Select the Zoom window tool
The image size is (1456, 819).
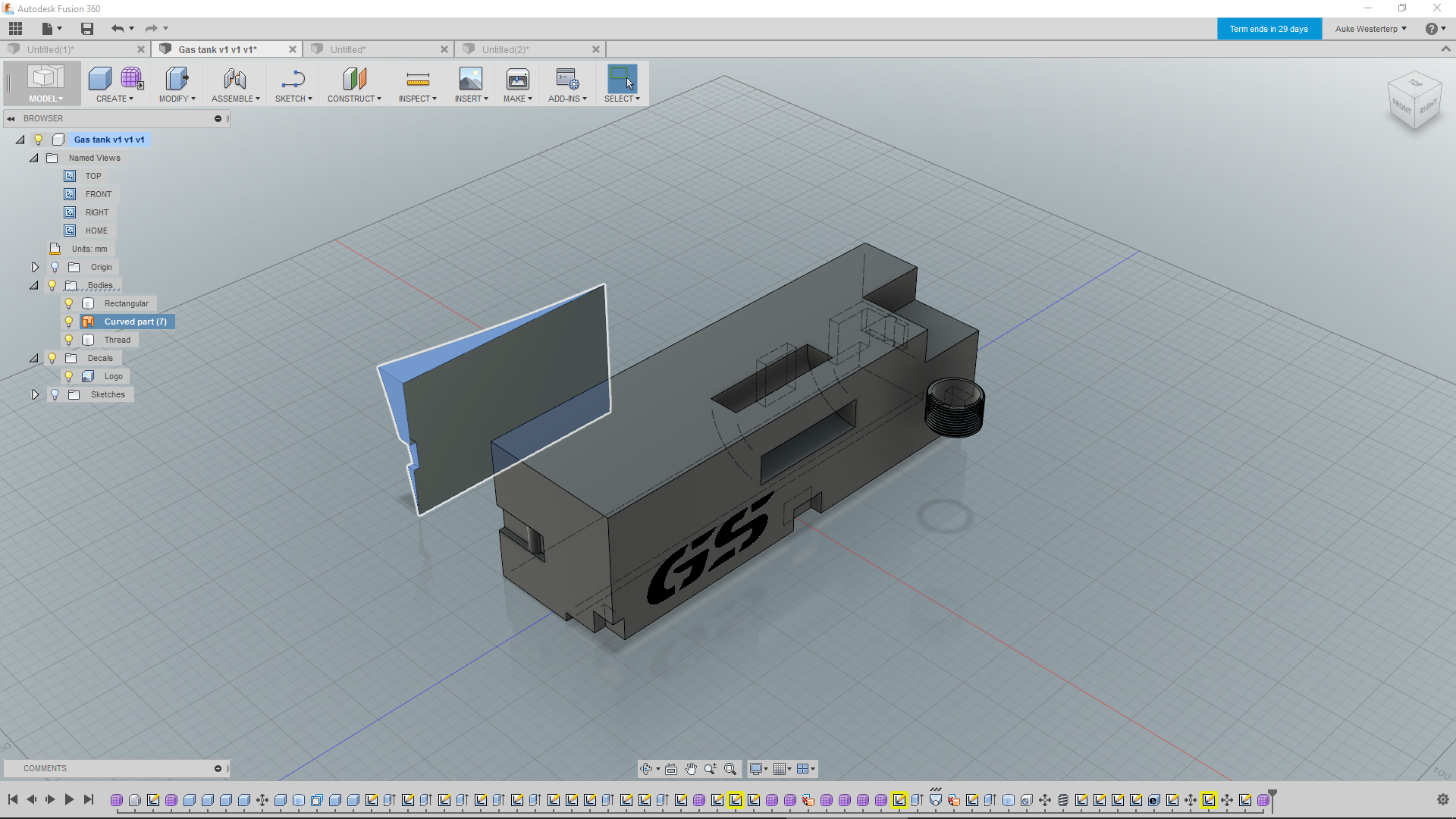pyautogui.click(x=730, y=768)
